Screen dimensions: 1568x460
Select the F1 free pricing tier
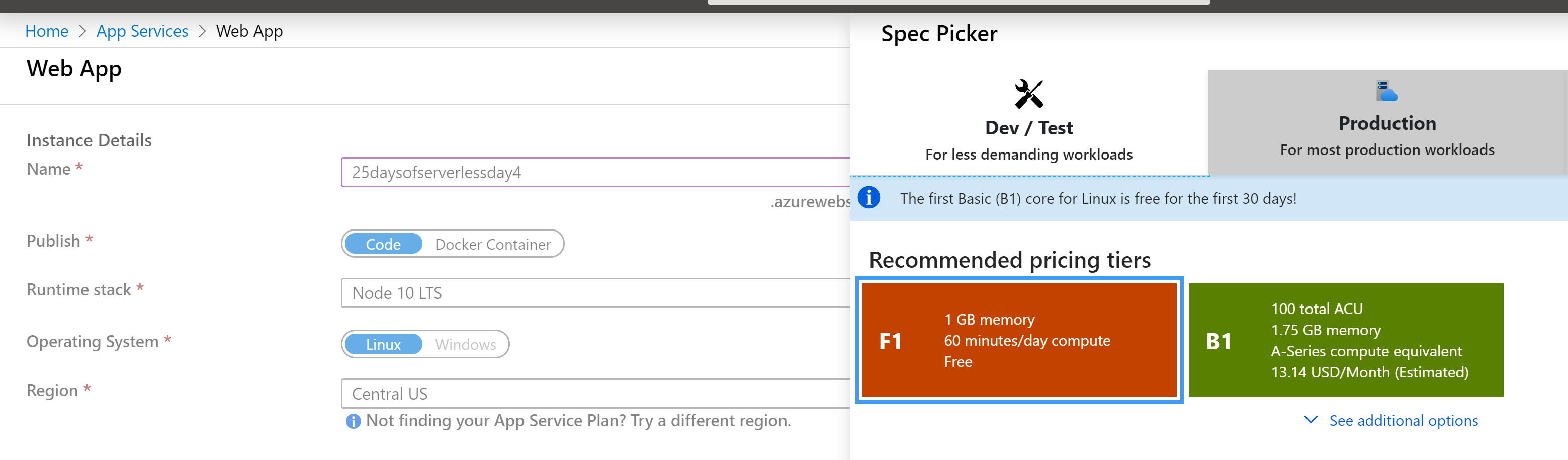click(x=1019, y=340)
